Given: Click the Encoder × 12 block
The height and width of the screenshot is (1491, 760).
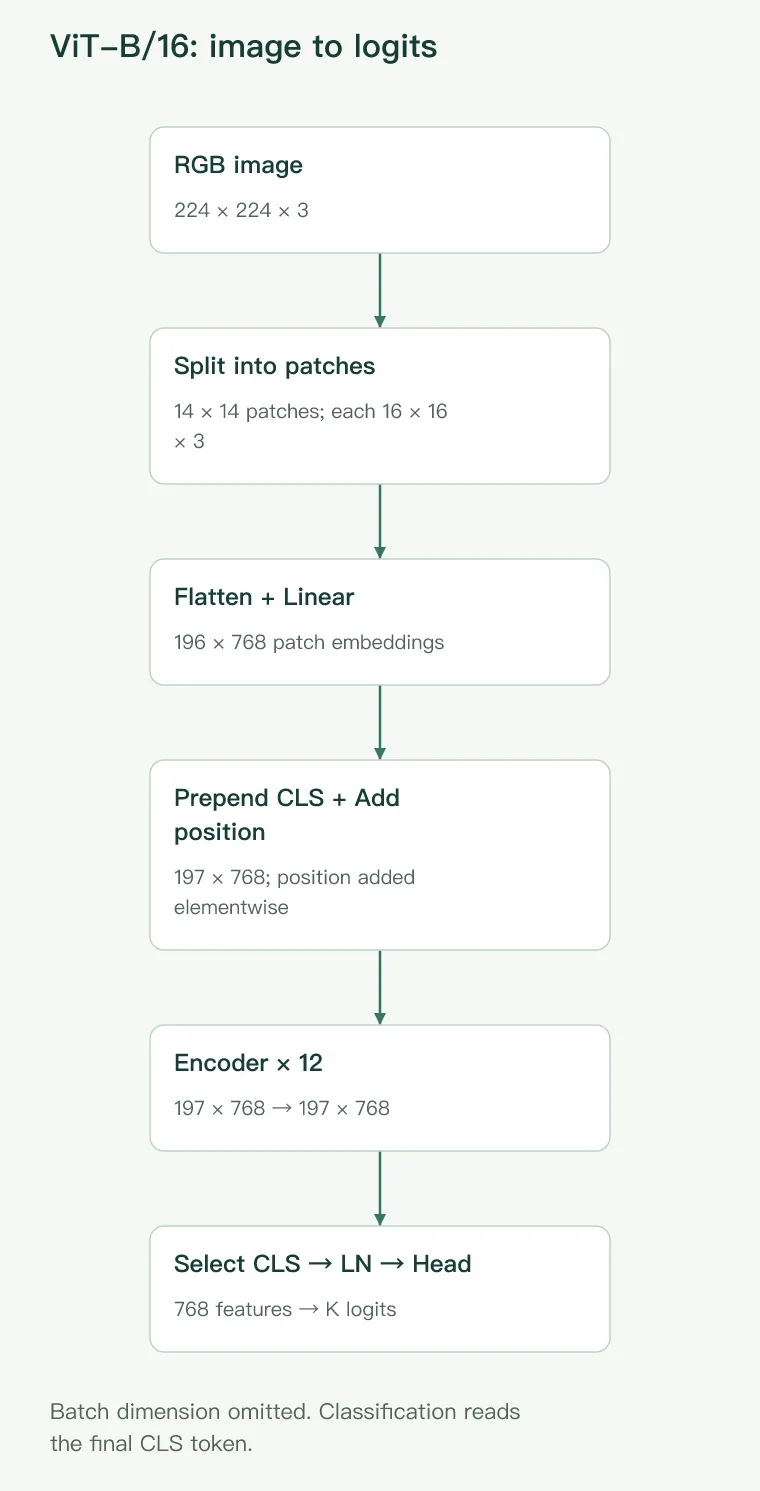Looking at the screenshot, I should pyautogui.click(x=380, y=1088).
